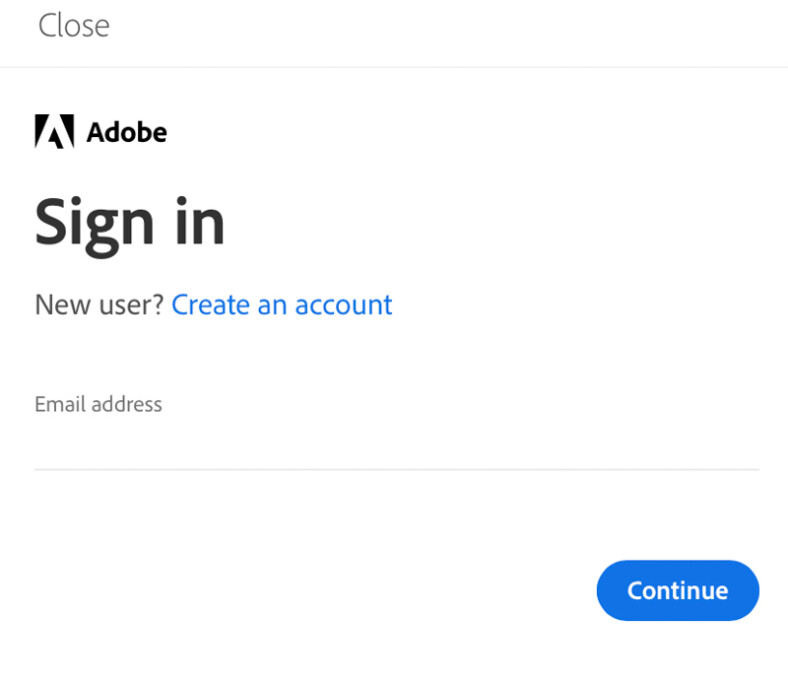Viewport: 788px width, 683px height.
Task: Open the Create an account link
Action: 281,304
